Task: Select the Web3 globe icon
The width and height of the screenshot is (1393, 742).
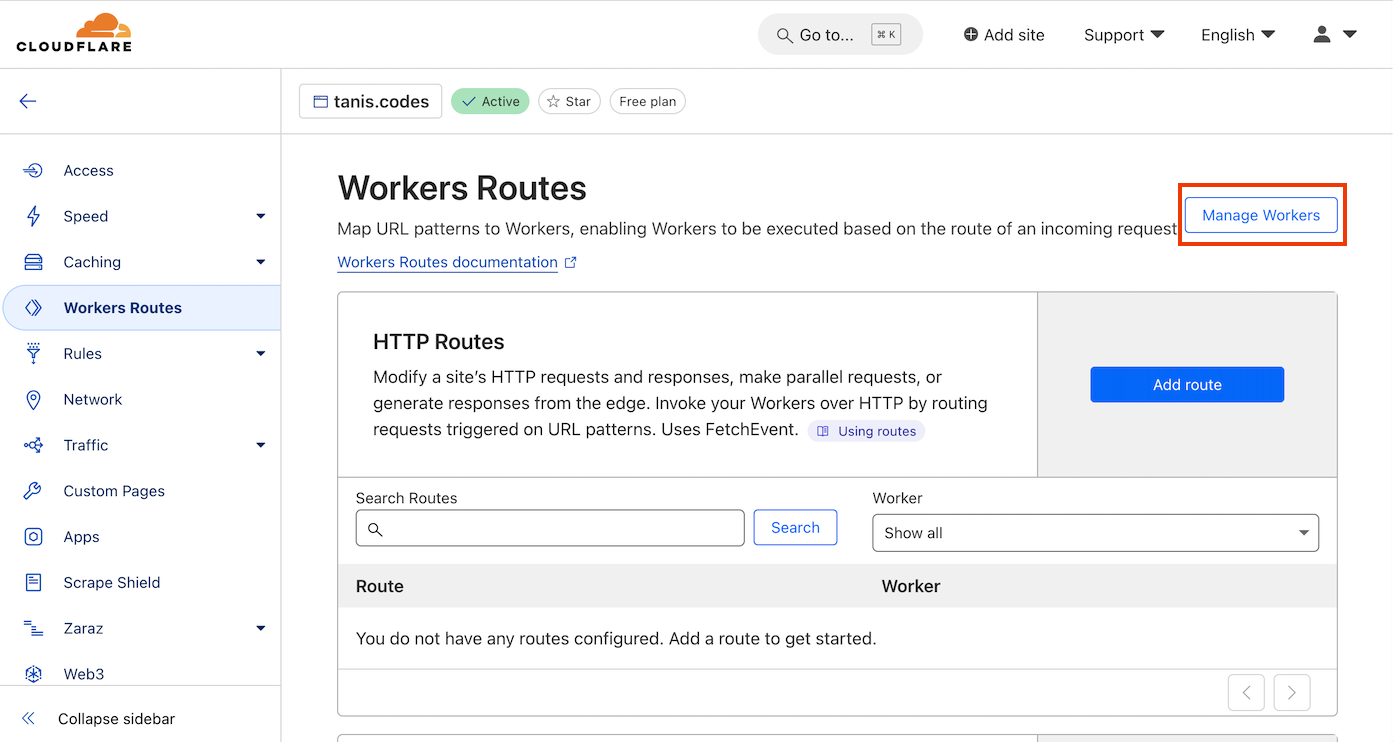Action: pyautogui.click(x=31, y=673)
